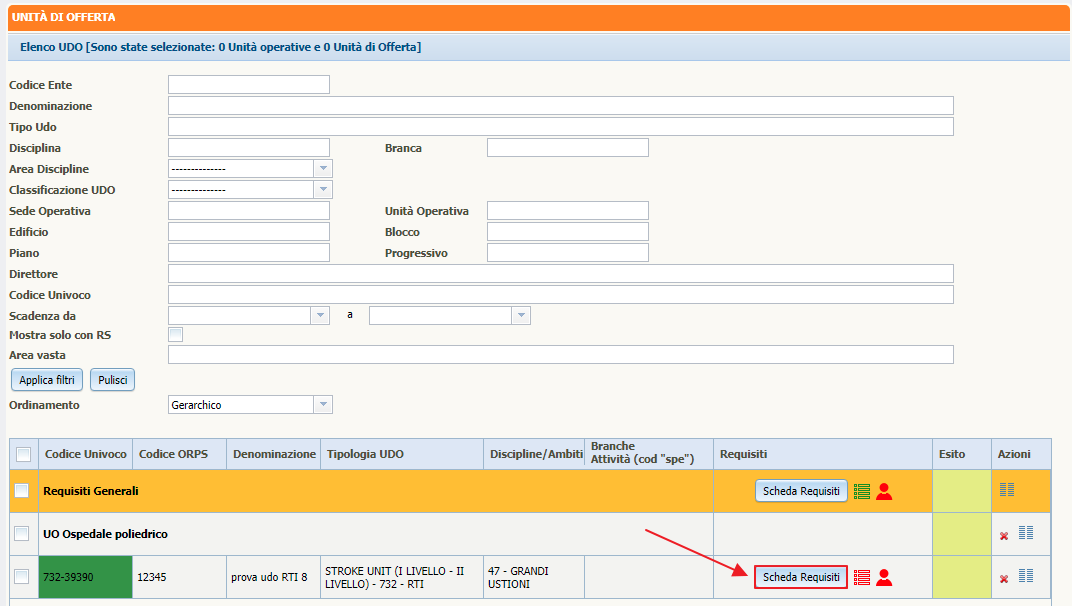Viewport: 1074px width, 606px height.
Task: Click red X delete icon in prova udo RTI 8 row
Action: pyautogui.click(x=1004, y=579)
